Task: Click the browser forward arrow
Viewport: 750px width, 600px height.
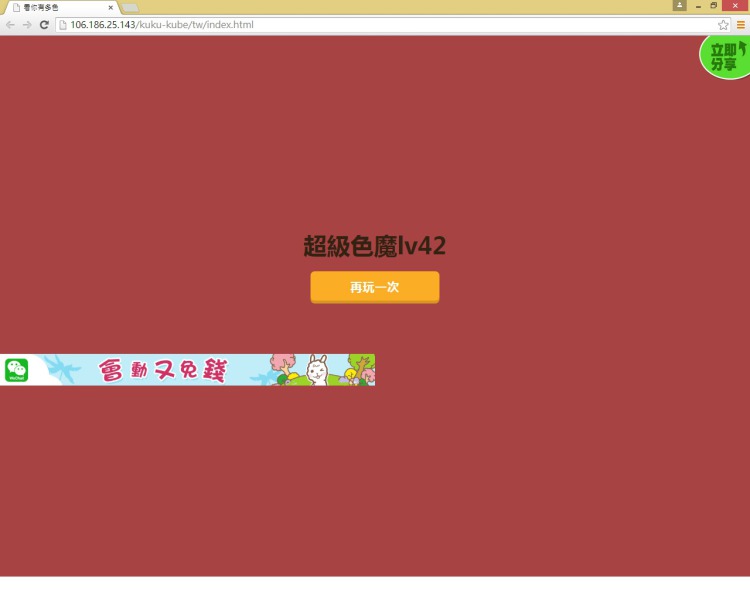Action: [27, 25]
